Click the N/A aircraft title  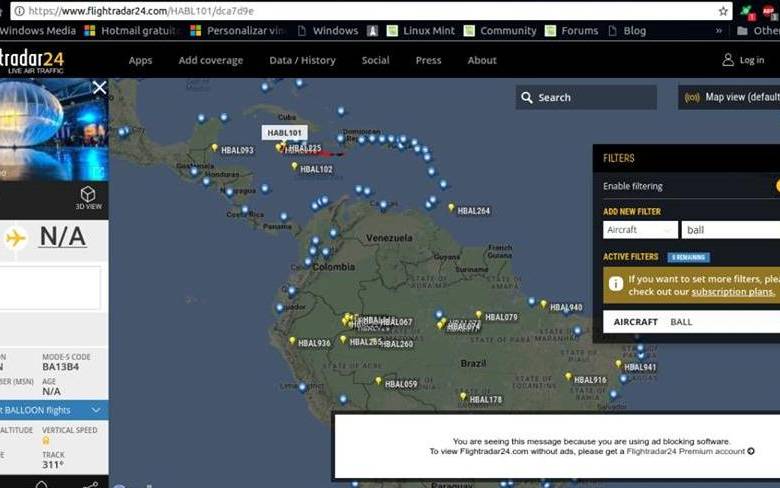point(63,237)
